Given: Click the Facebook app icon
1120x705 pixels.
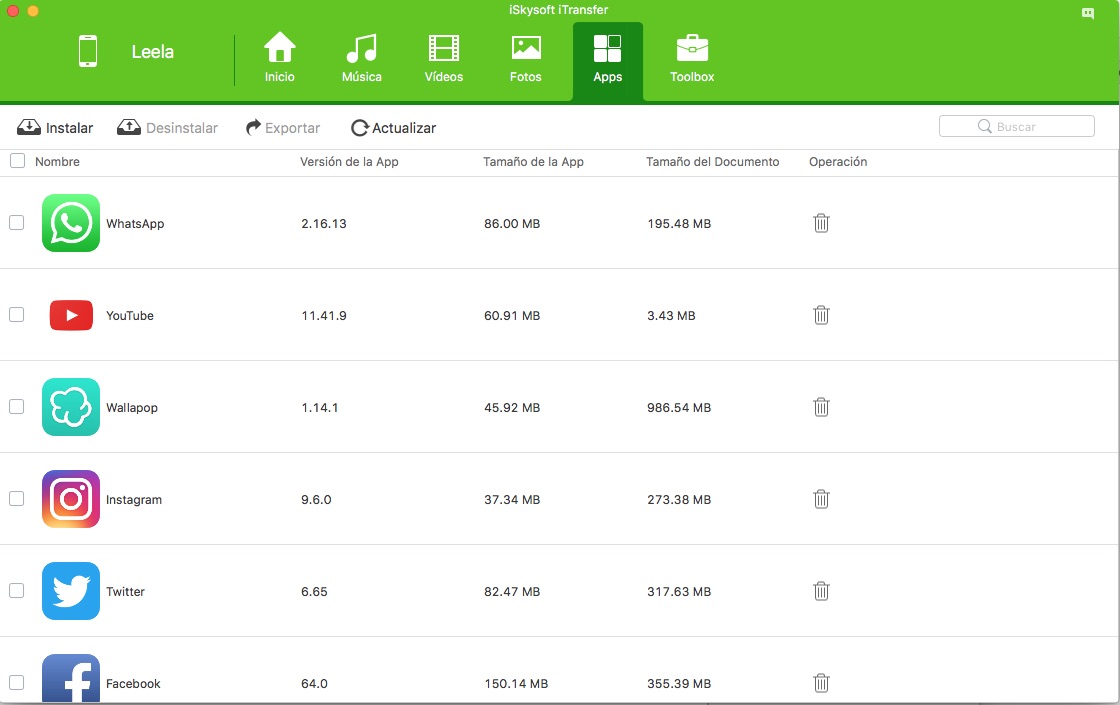Looking at the screenshot, I should tap(71, 679).
